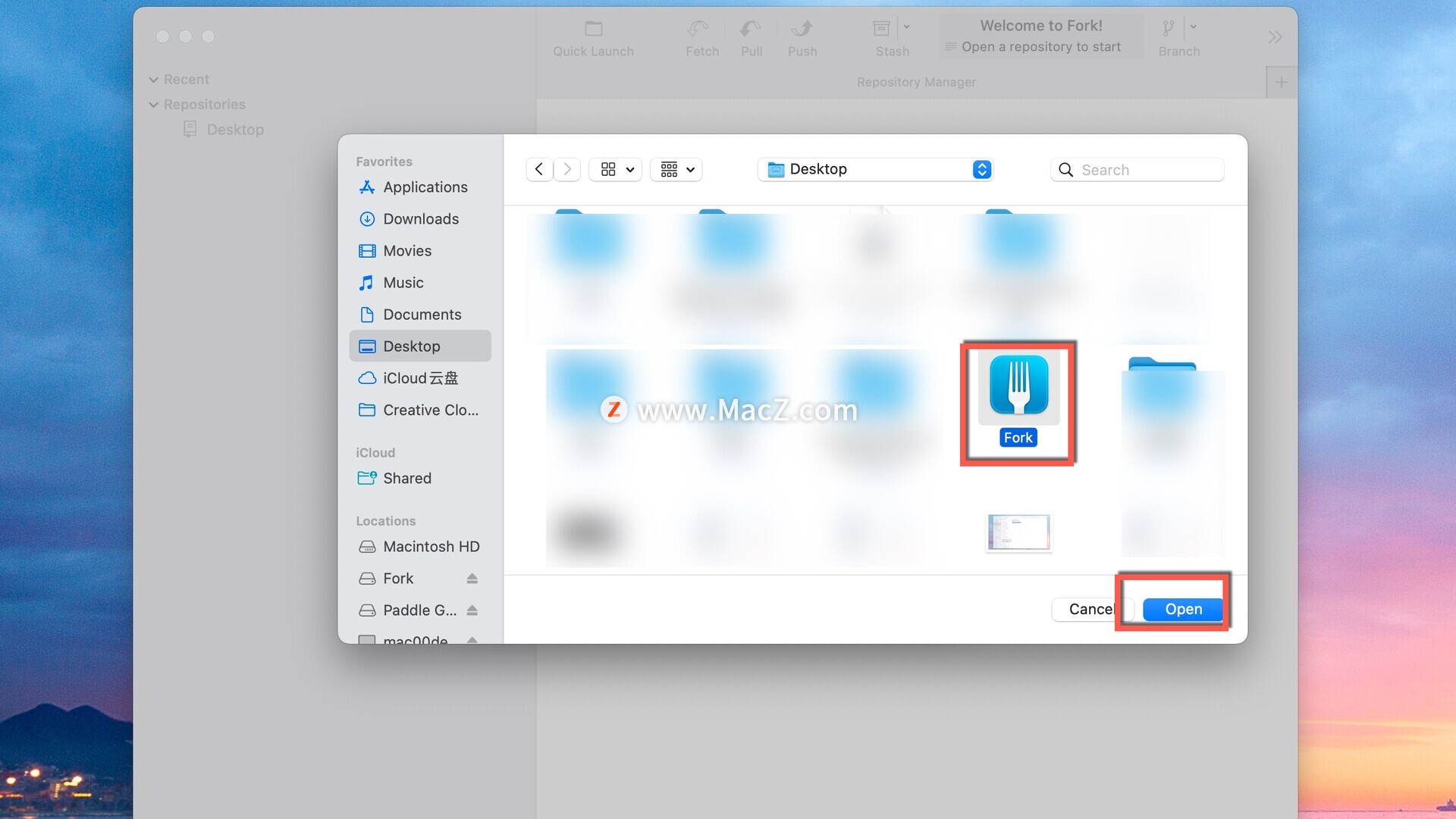Select the Fork app icon
The height and width of the screenshot is (819, 1456).
pyautogui.click(x=1018, y=387)
